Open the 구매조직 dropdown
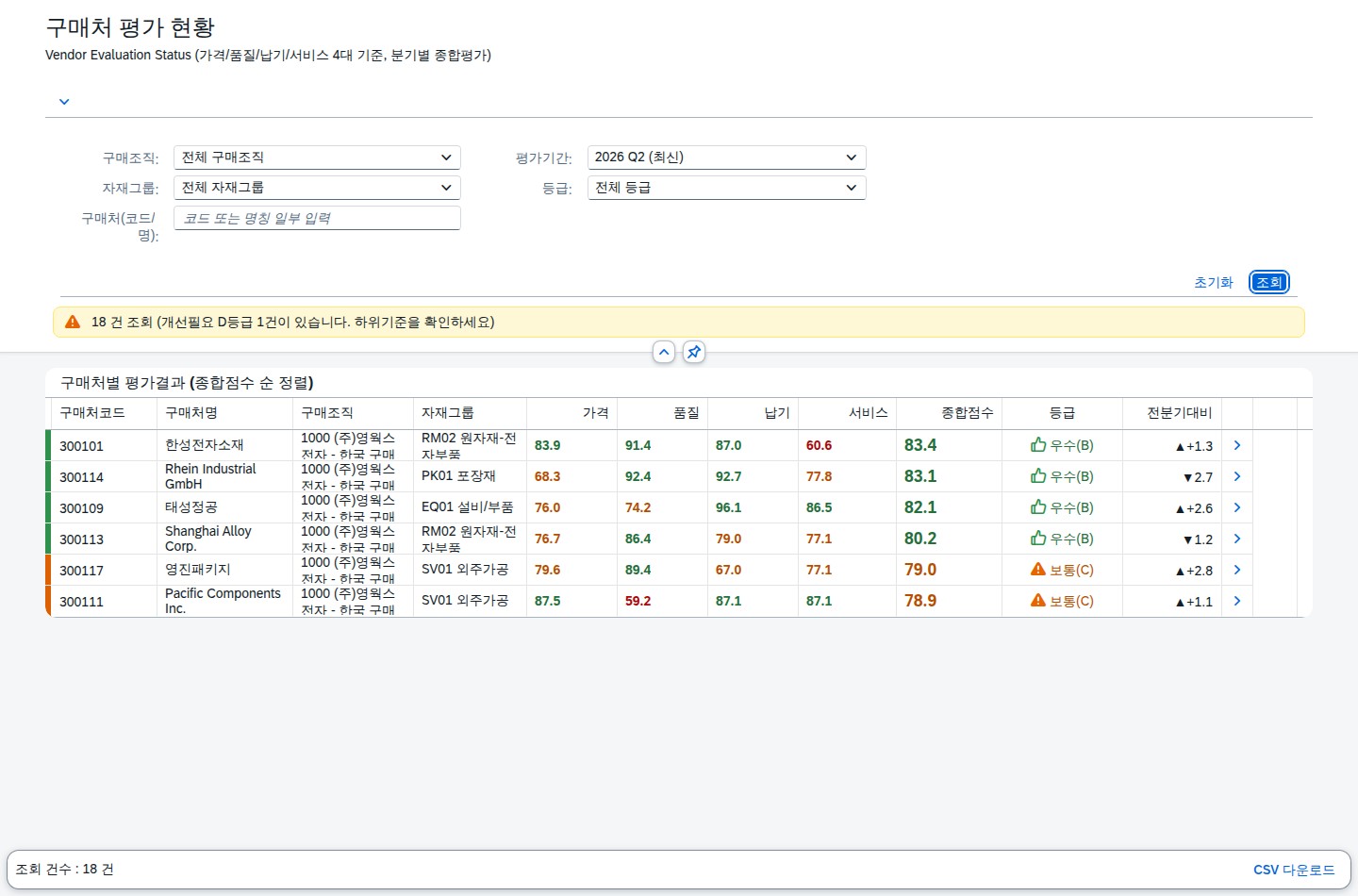1358x896 pixels. pyautogui.click(x=317, y=158)
